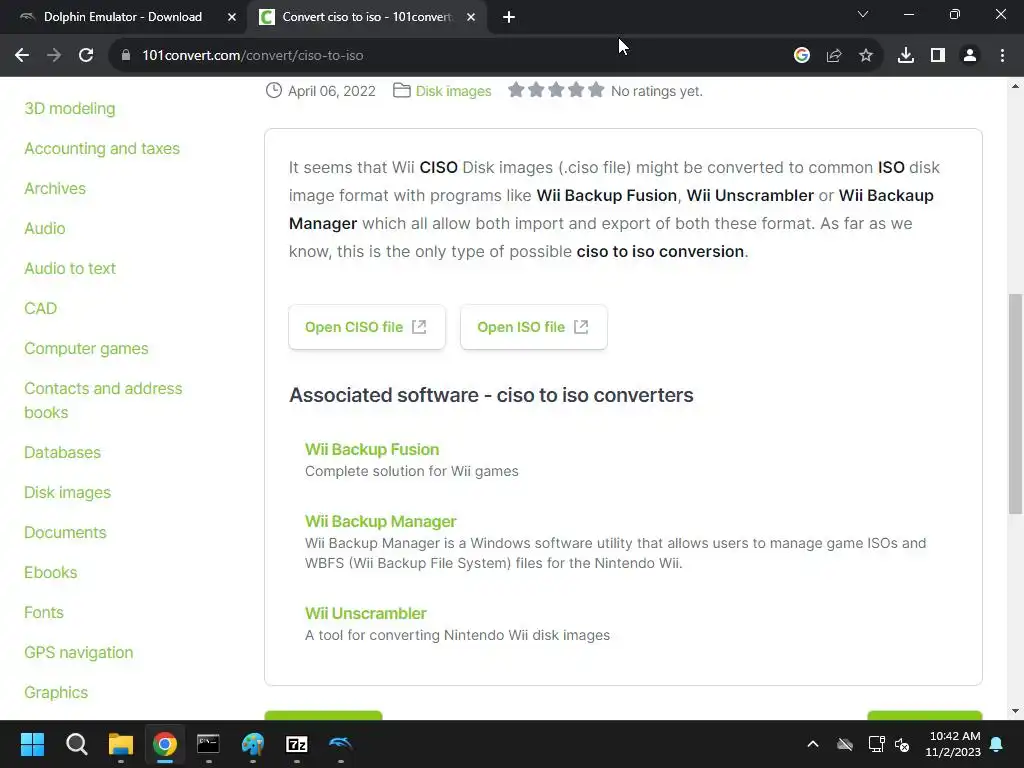Click the network display tray icon
Screen dimensions: 1024x768
pos(876,744)
